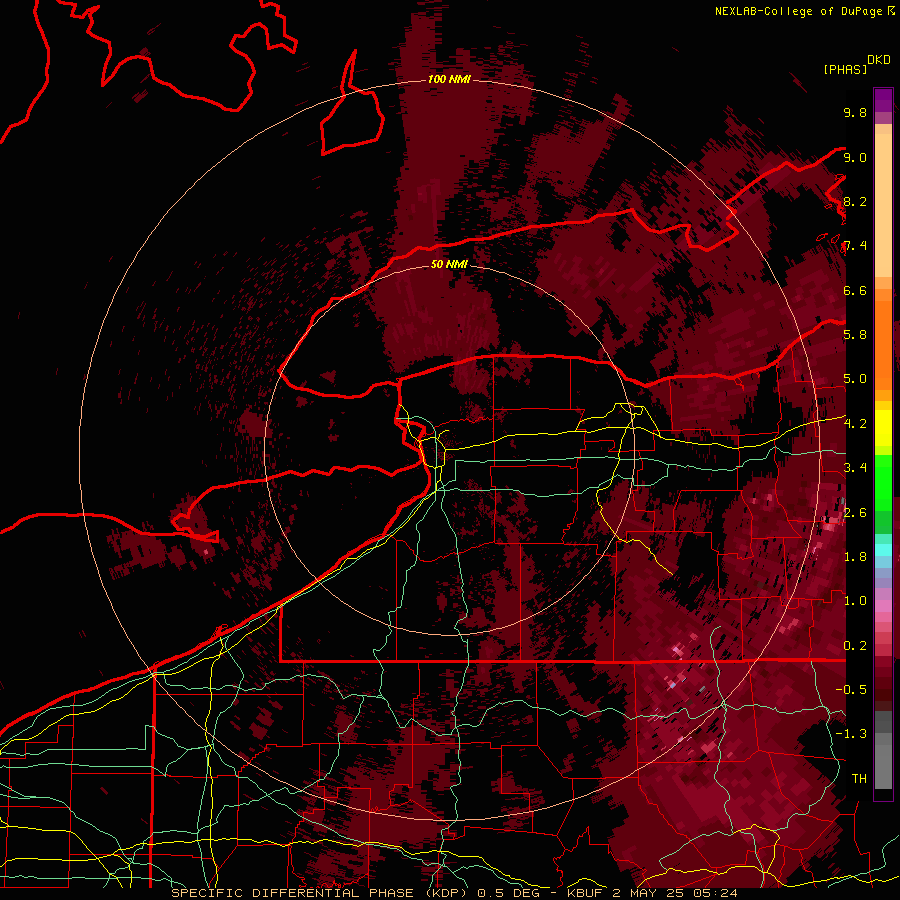Click the 5.0 scale value

(x=855, y=379)
